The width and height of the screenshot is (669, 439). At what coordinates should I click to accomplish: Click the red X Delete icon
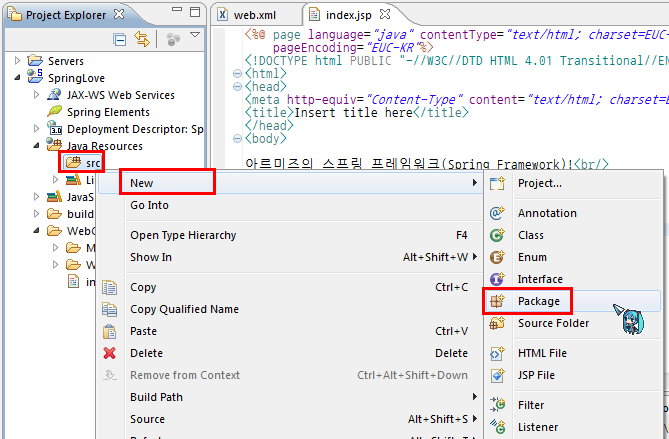pos(110,353)
